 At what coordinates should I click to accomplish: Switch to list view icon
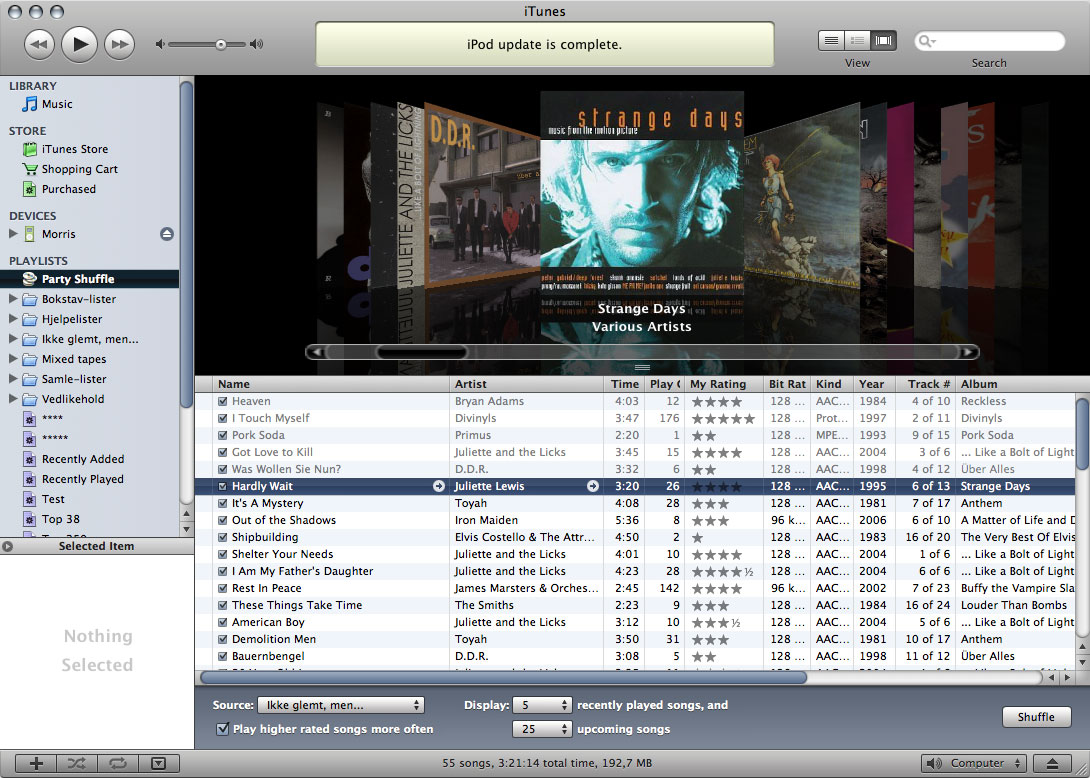(x=831, y=40)
